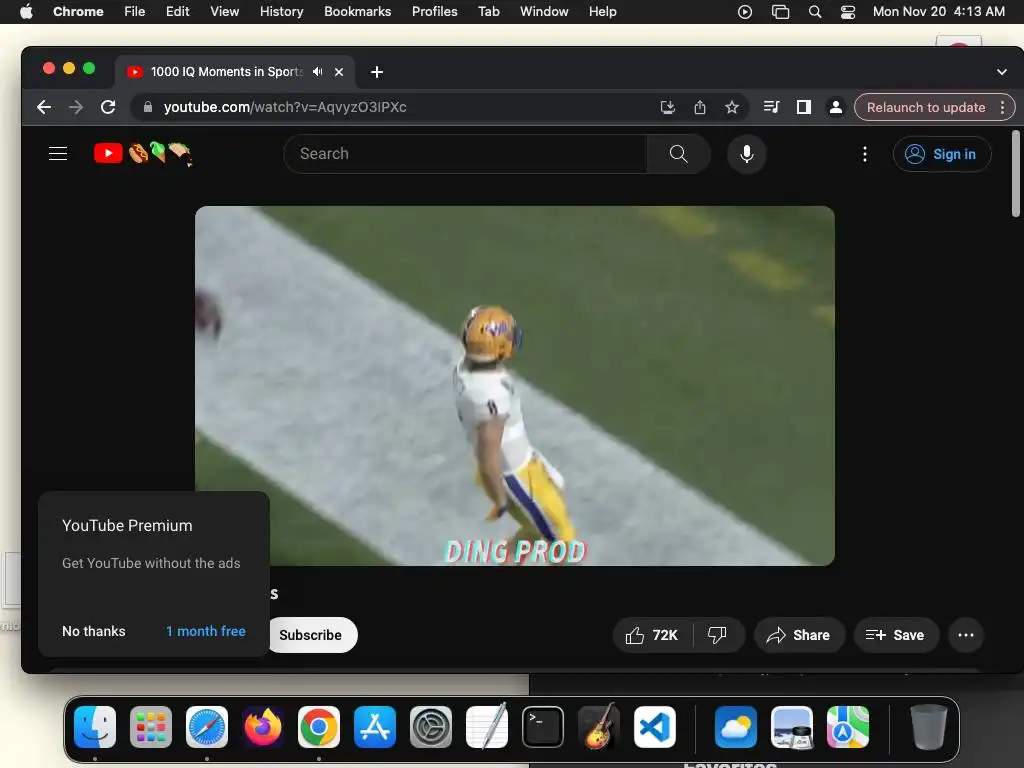Focus the YouTube search field
The width and height of the screenshot is (1024, 768).
pos(465,154)
